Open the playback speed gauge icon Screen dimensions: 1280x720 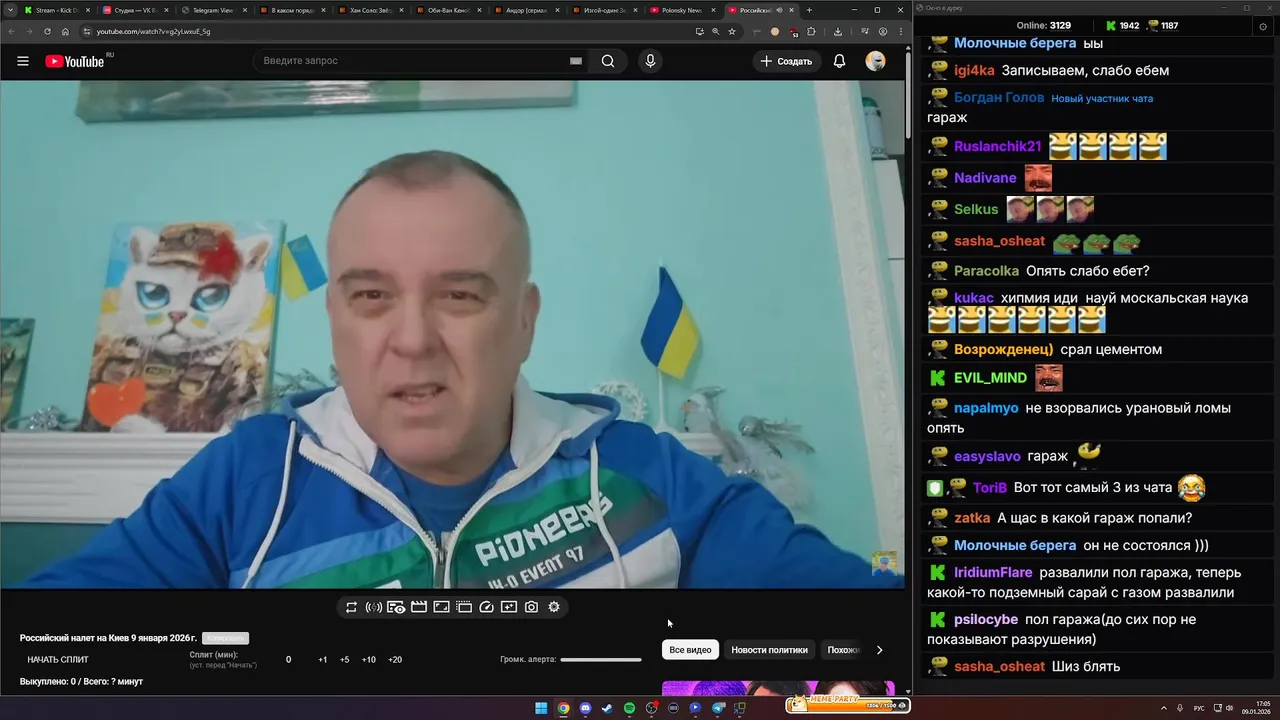(x=487, y=607)
